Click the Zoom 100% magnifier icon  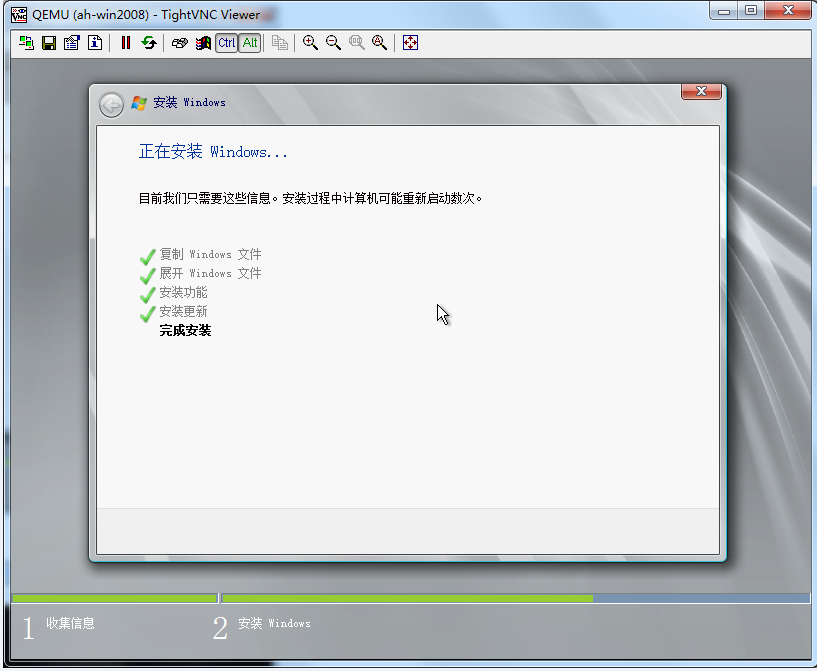tap(356, 43)
